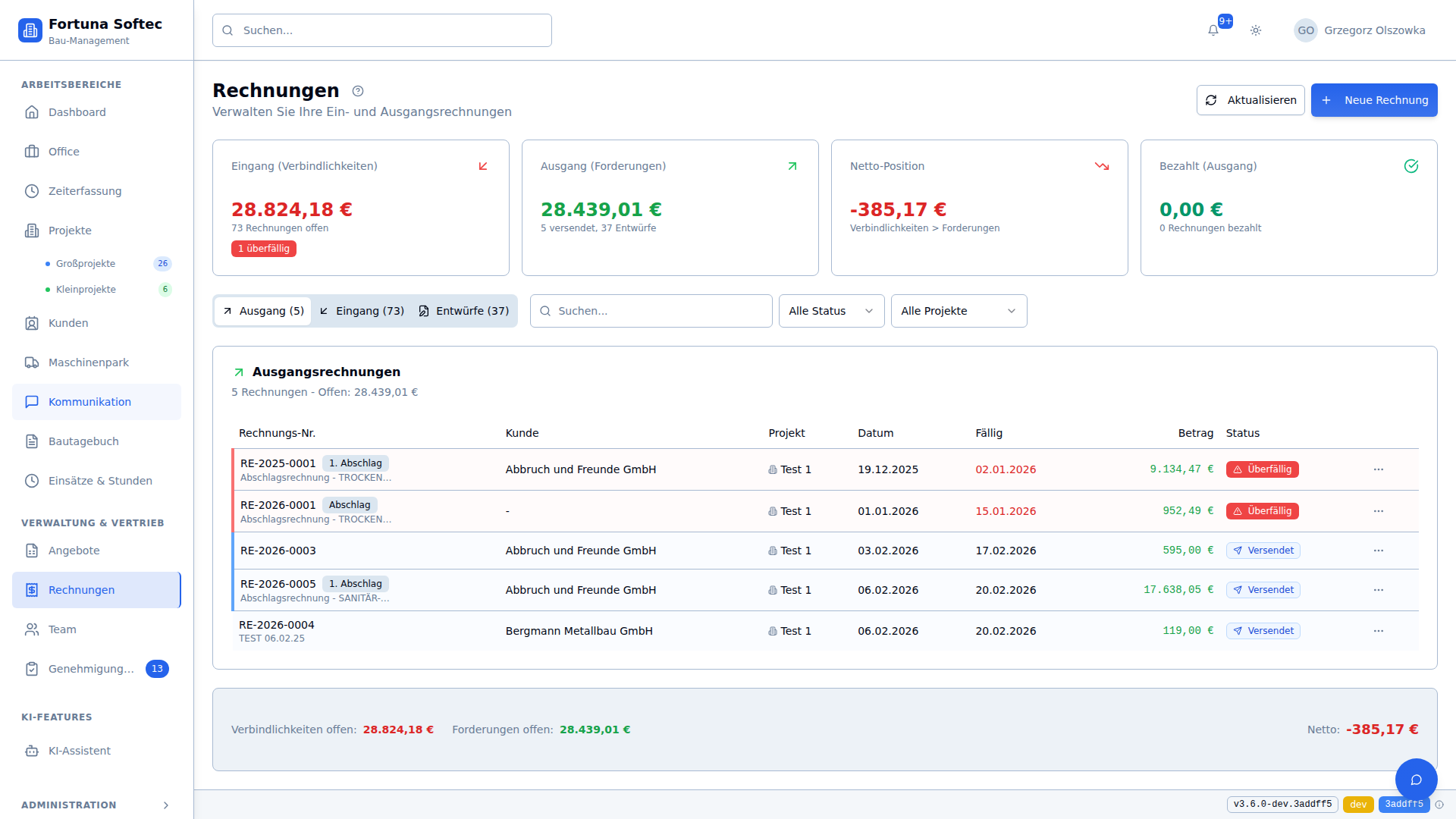This screenshot has height=819, width=1456.
Task: Click the Fortuna Softec logo icon
Action: 30,30
